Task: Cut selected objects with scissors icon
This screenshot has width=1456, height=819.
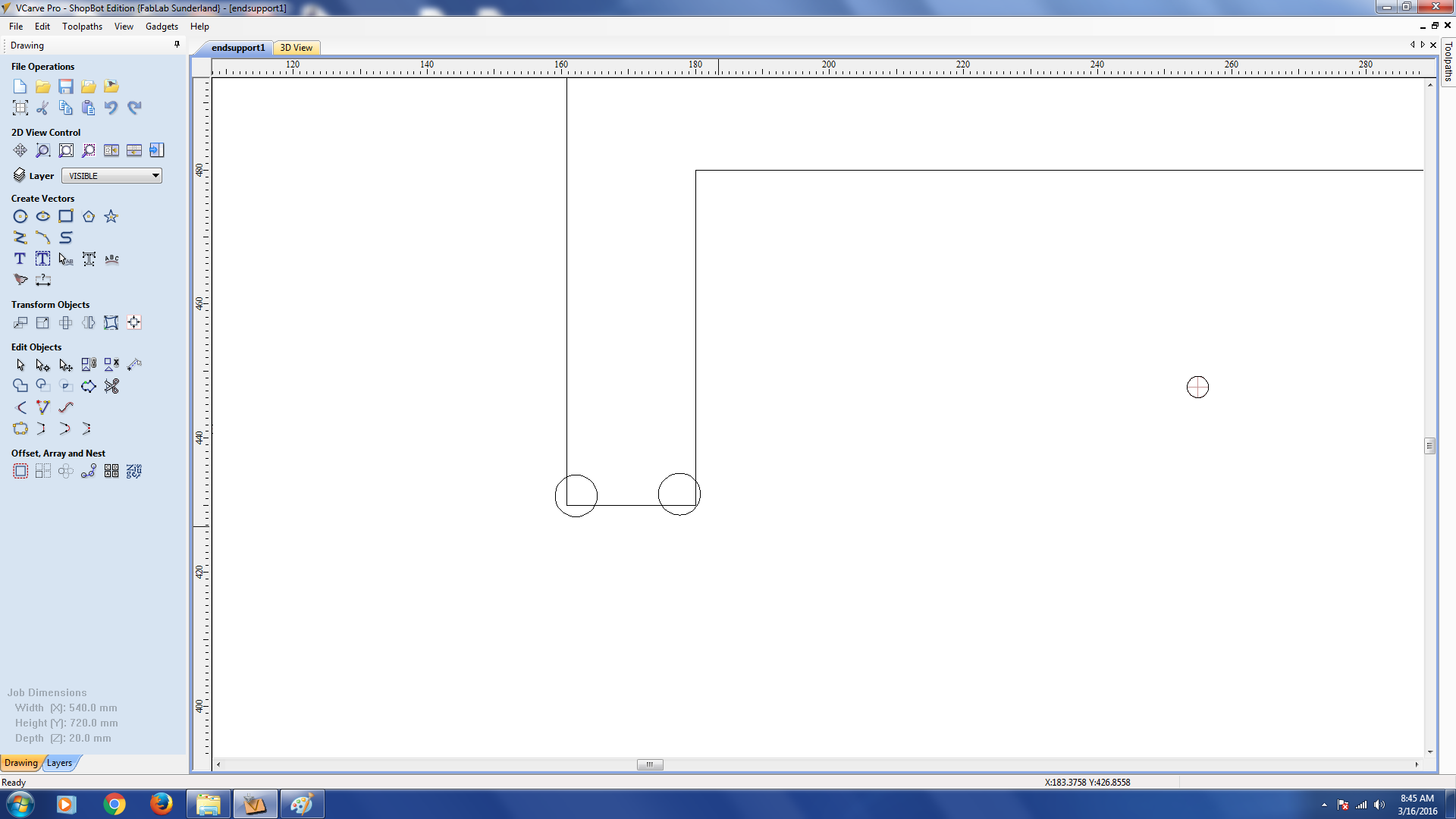Action: pos(43,108)
